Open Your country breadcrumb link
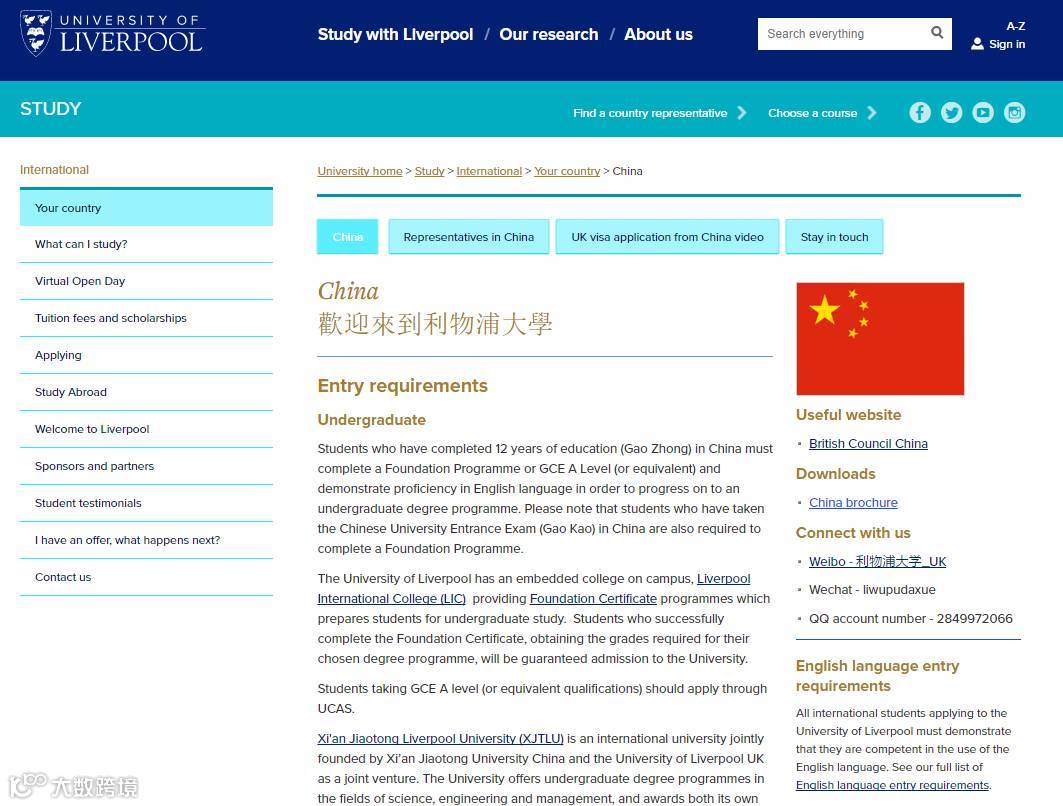This screenshot has width=1063, height=806. point(567,171)
